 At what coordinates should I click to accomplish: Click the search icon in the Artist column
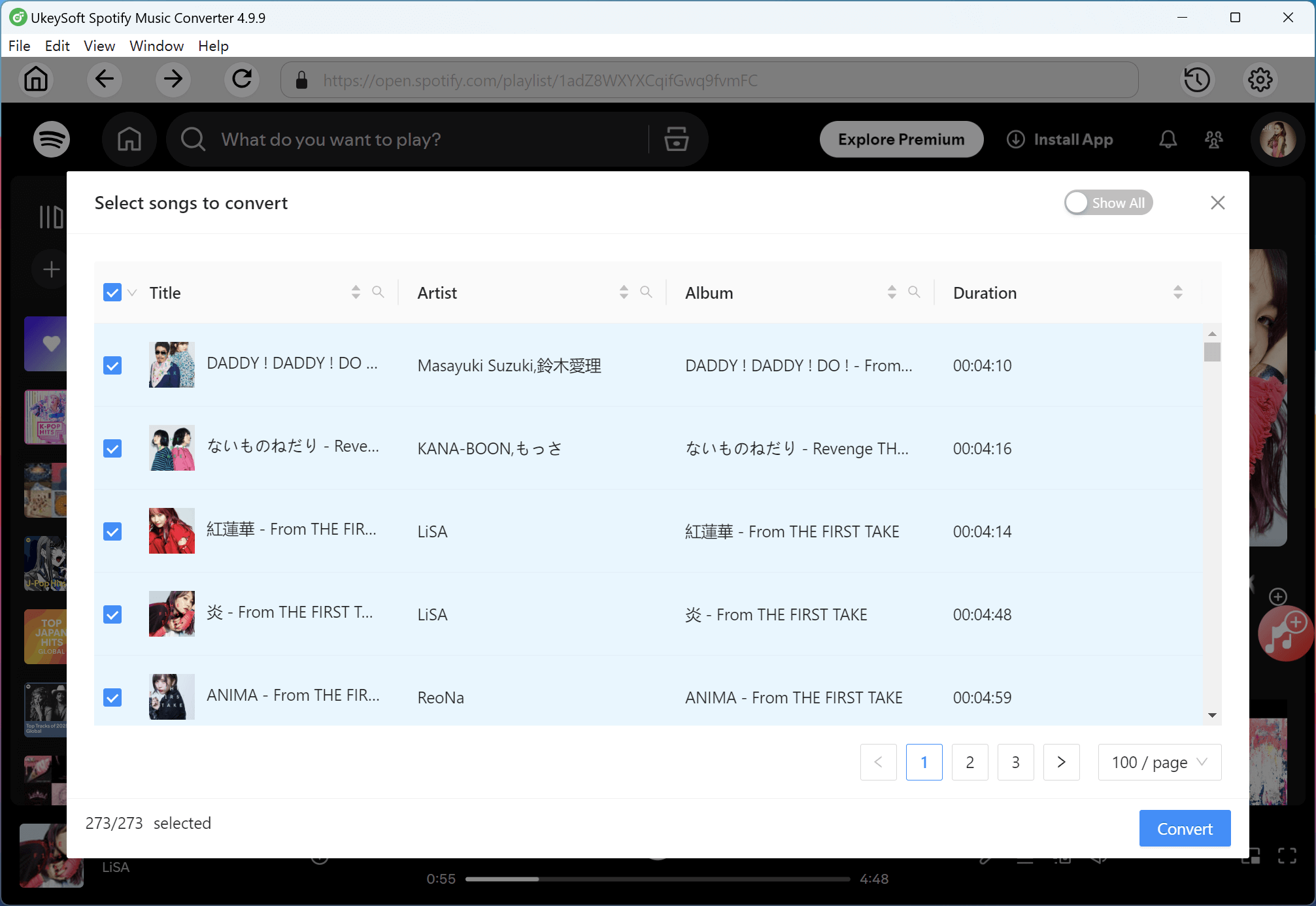click(x=647, y=292)
